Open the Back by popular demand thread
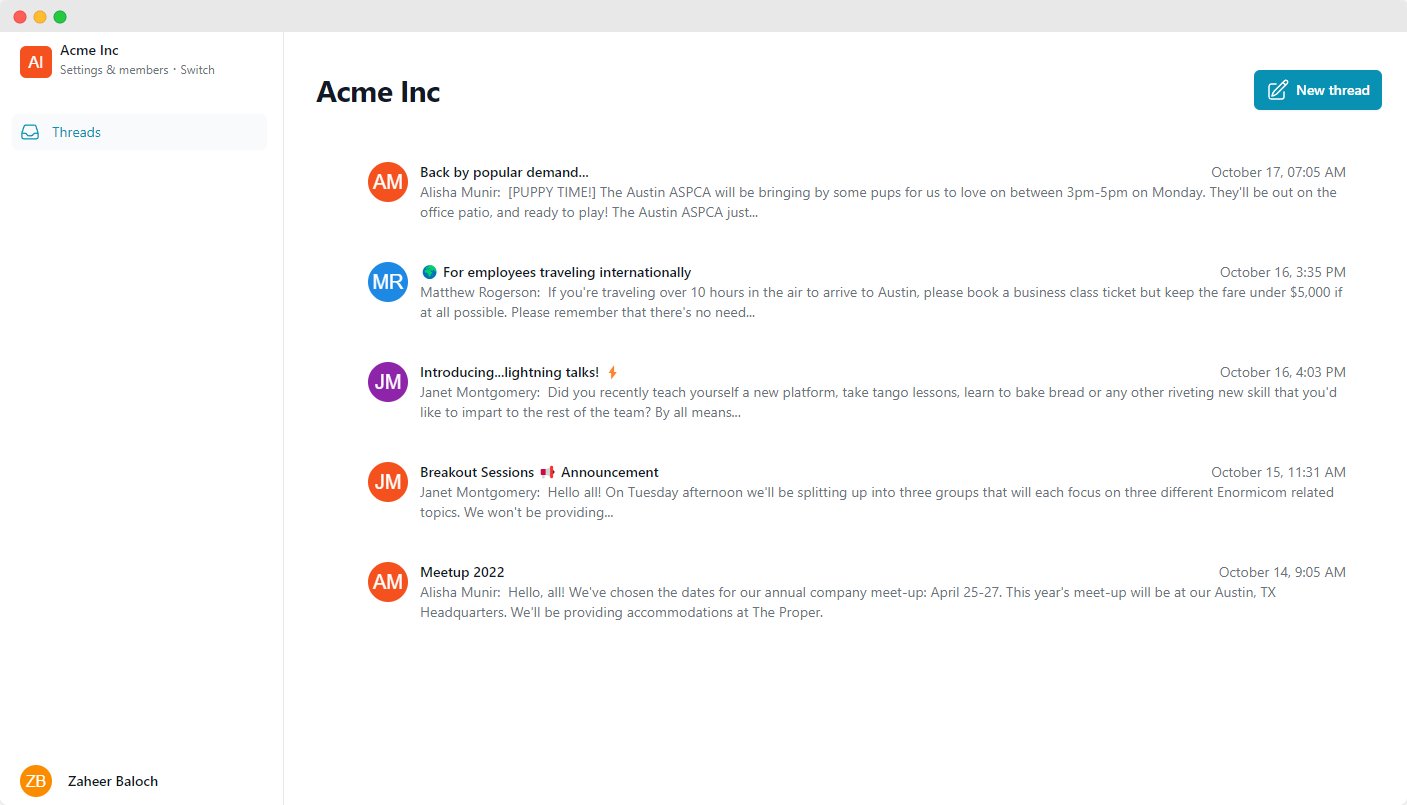 point(504,171)
